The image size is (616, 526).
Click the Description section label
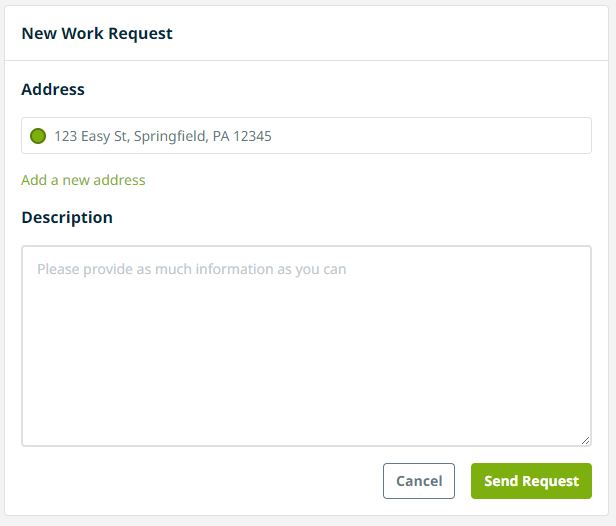pyautogui.click(x=67, y=217)
